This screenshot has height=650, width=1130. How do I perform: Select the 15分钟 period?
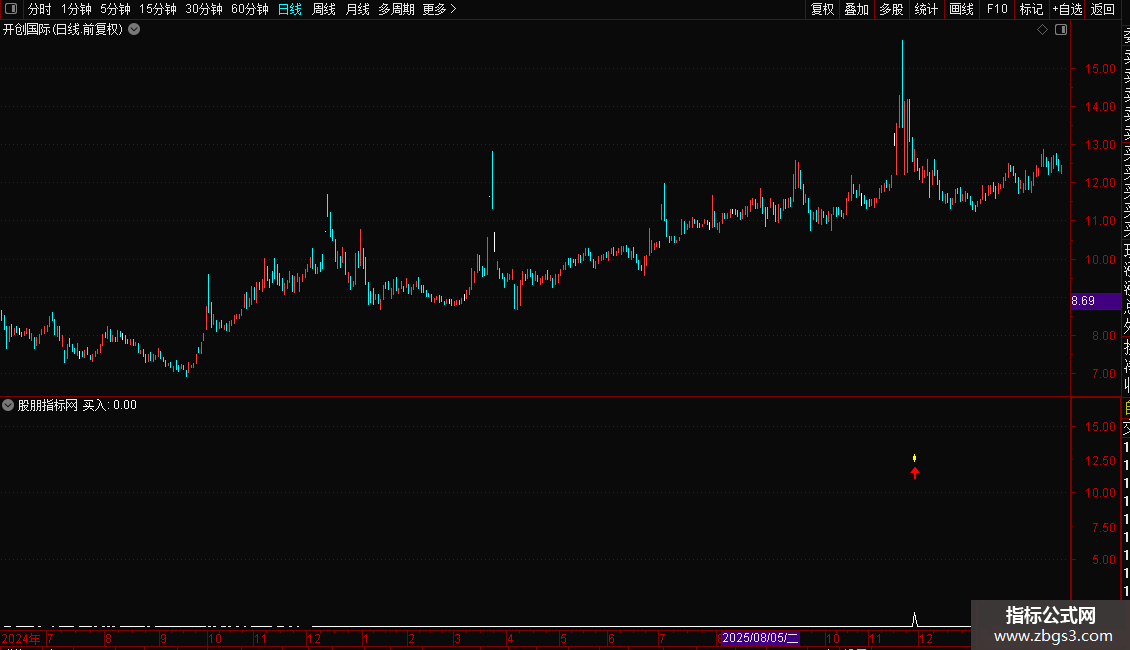click(157, 9)
